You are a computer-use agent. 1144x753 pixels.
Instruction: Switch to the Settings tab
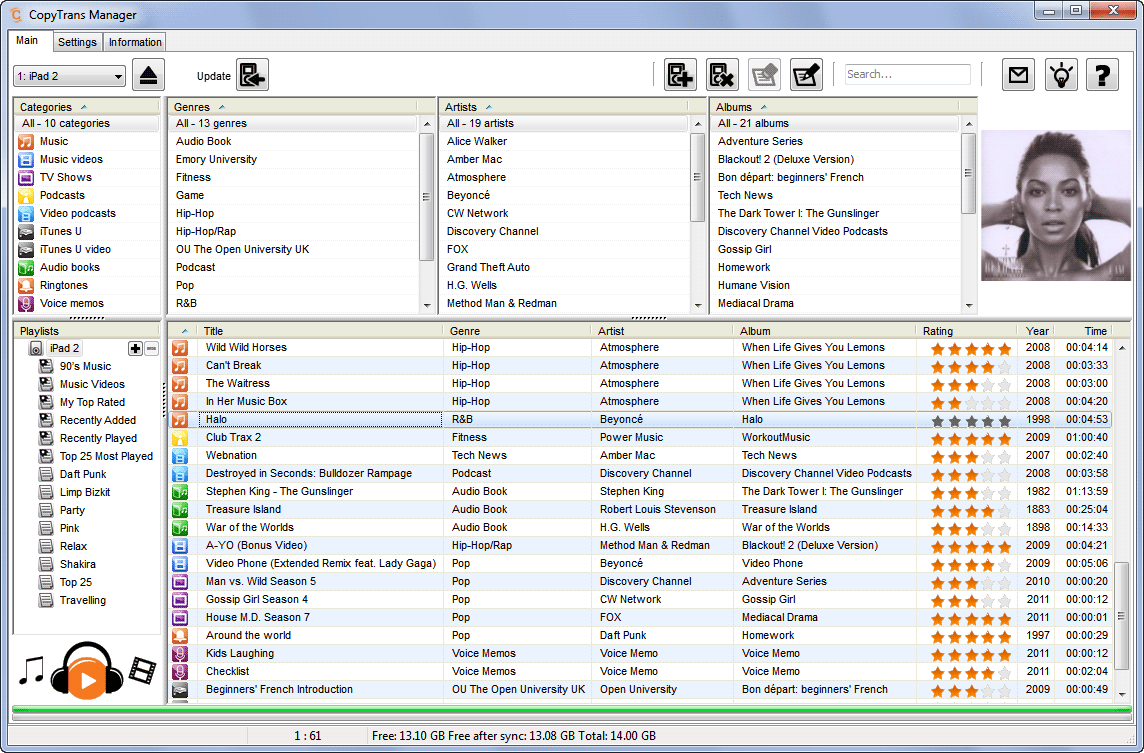(77, 42)
